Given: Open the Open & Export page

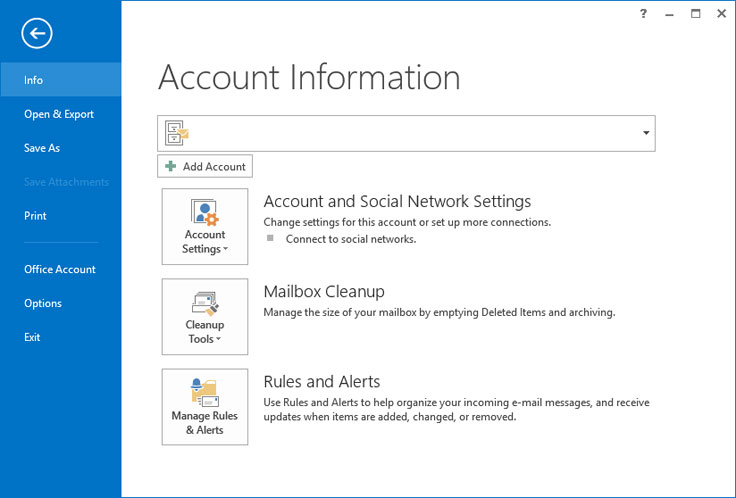Looking at the screenshot, I should click(61, 114).
